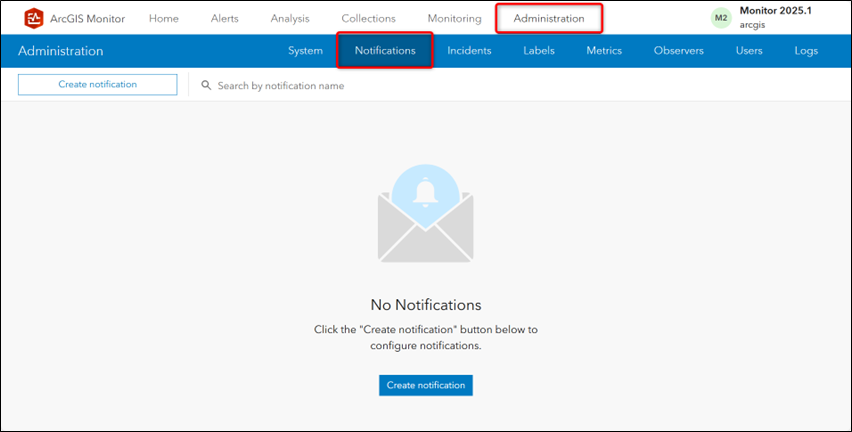Screen dimensions: 852x432
Task: Open the Metrics tab
Action: point(604,51)
